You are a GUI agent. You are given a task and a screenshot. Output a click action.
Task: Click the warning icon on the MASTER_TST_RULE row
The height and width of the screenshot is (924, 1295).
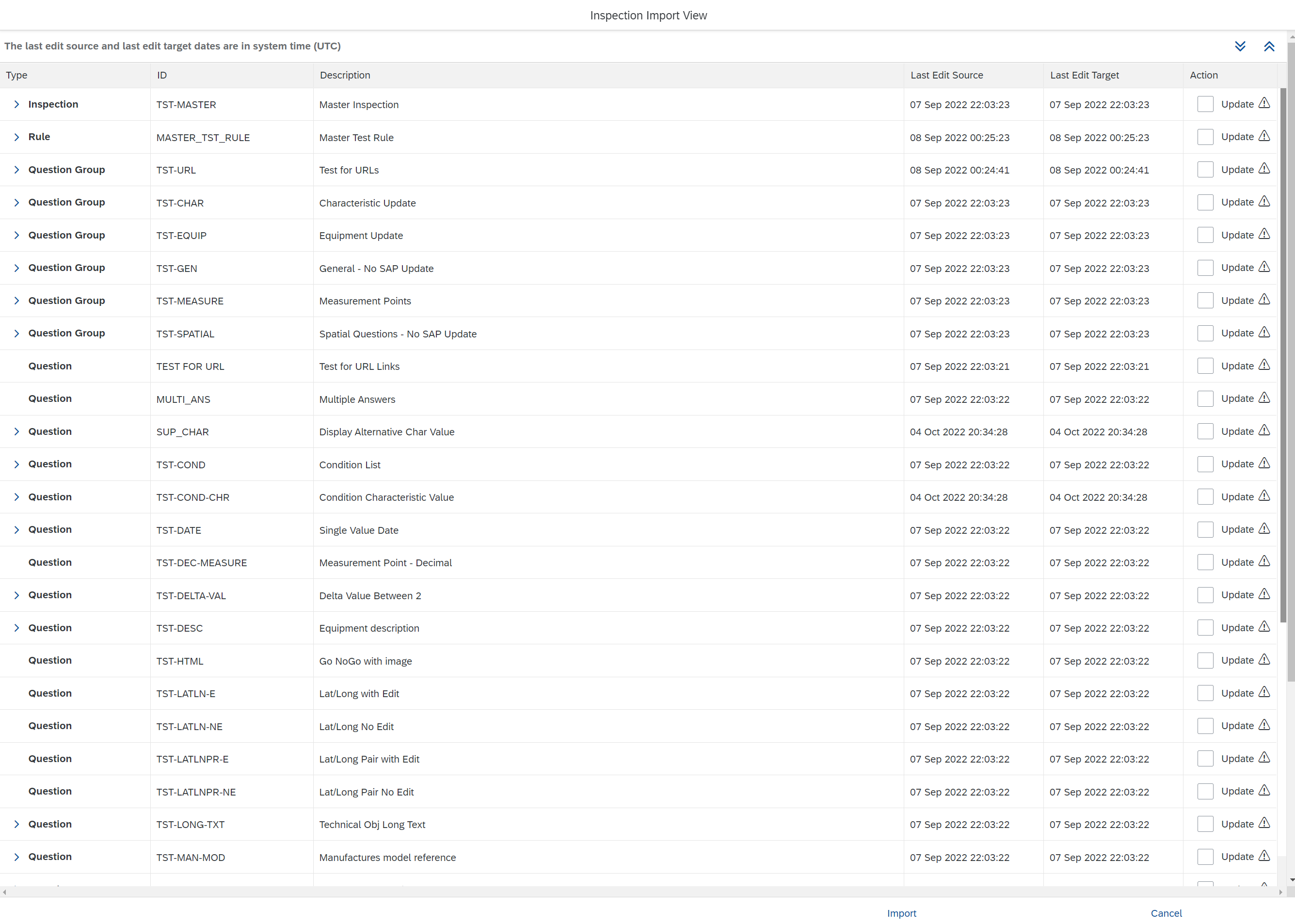coord(1263,136)
